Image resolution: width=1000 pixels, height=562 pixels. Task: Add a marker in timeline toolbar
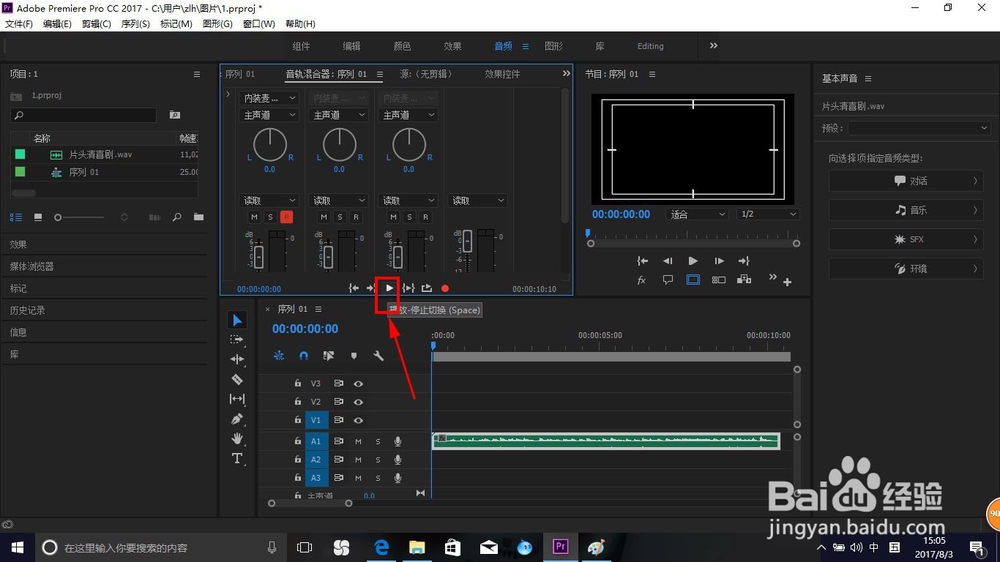(354, 355)
